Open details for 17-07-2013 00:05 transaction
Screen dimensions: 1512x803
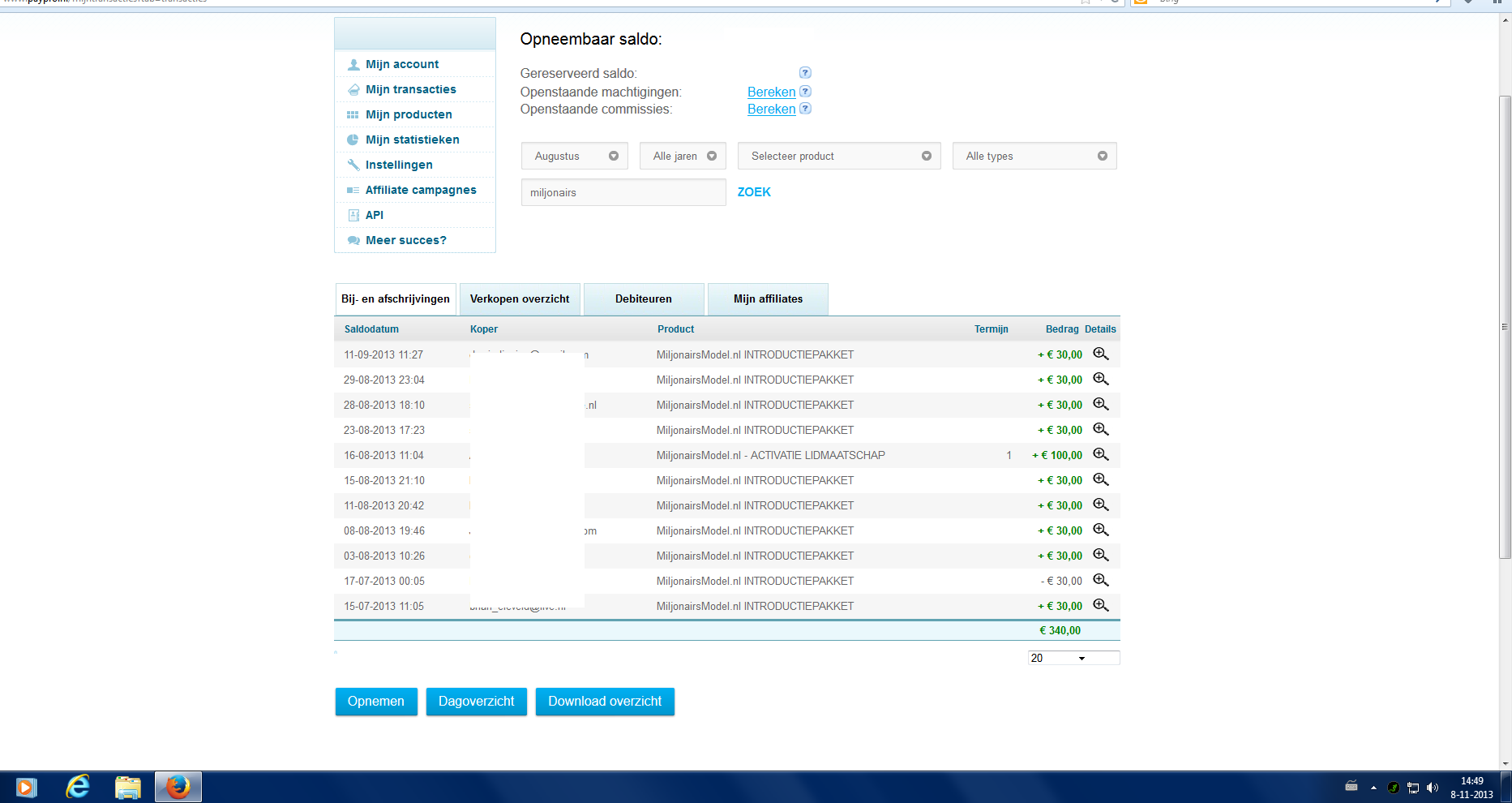[x=1100, y=580]
